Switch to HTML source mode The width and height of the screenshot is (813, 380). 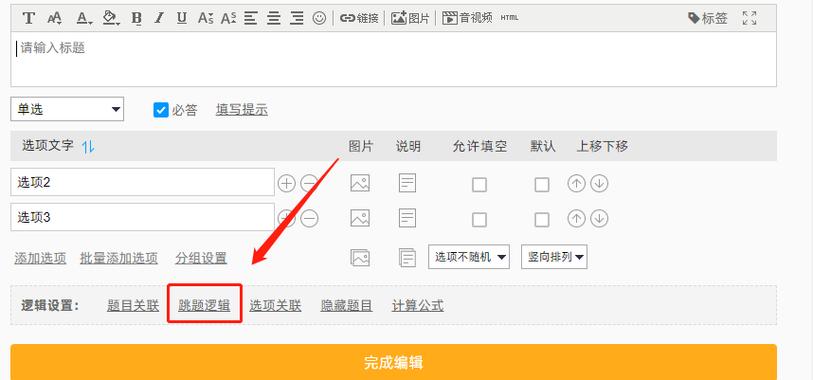pos(510,18)
